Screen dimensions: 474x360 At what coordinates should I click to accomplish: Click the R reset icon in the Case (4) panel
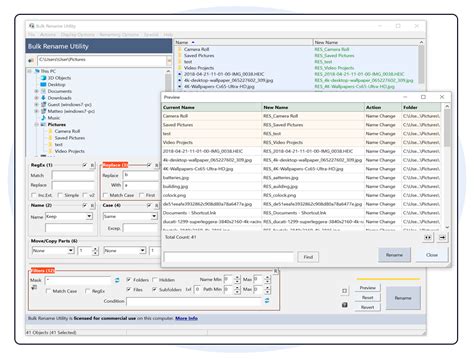click(157, 205)
